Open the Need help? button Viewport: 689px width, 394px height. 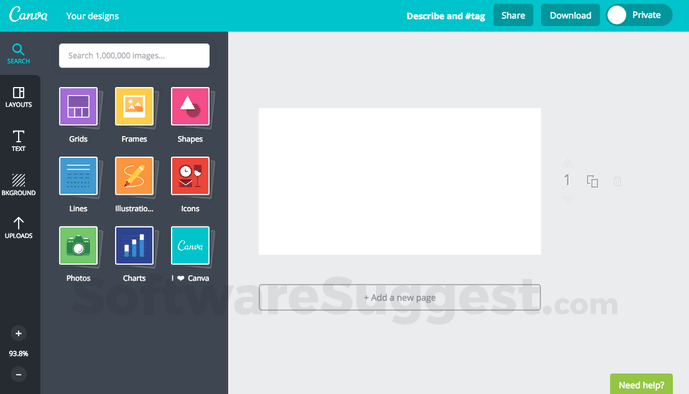[x=641, y=384]
